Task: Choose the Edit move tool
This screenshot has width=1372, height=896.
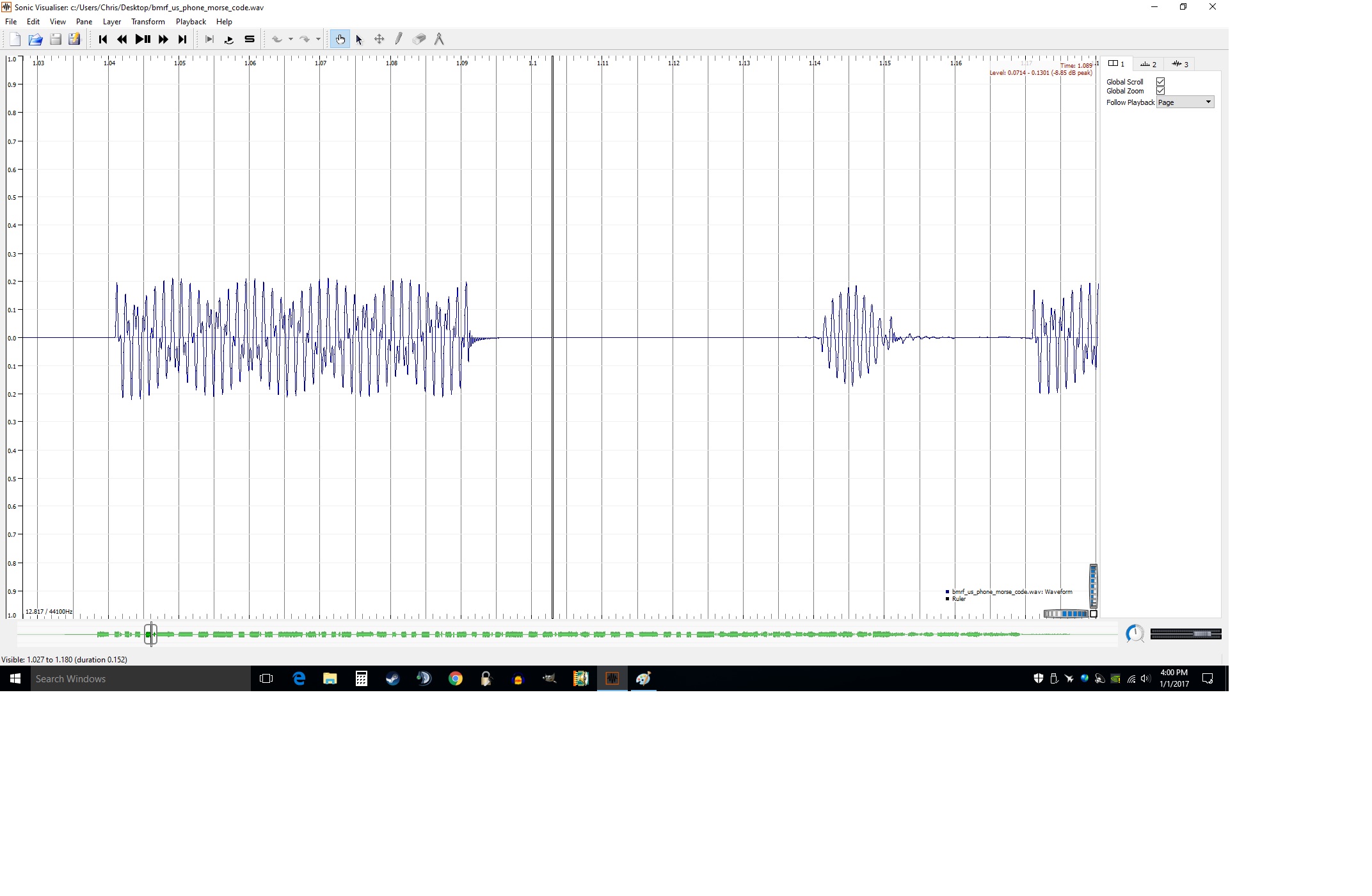Action: click(379, 39)
